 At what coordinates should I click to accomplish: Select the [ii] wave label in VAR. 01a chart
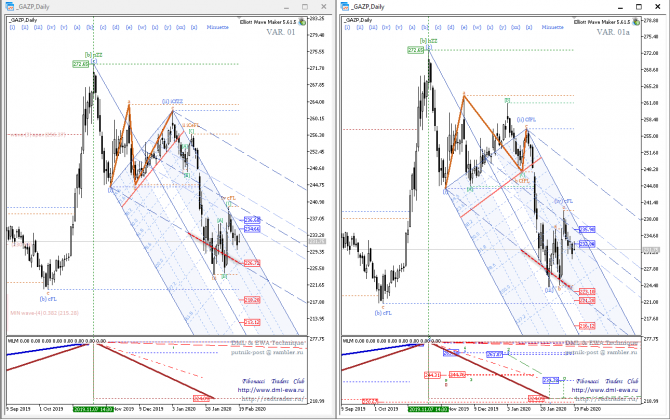(360, 27)
